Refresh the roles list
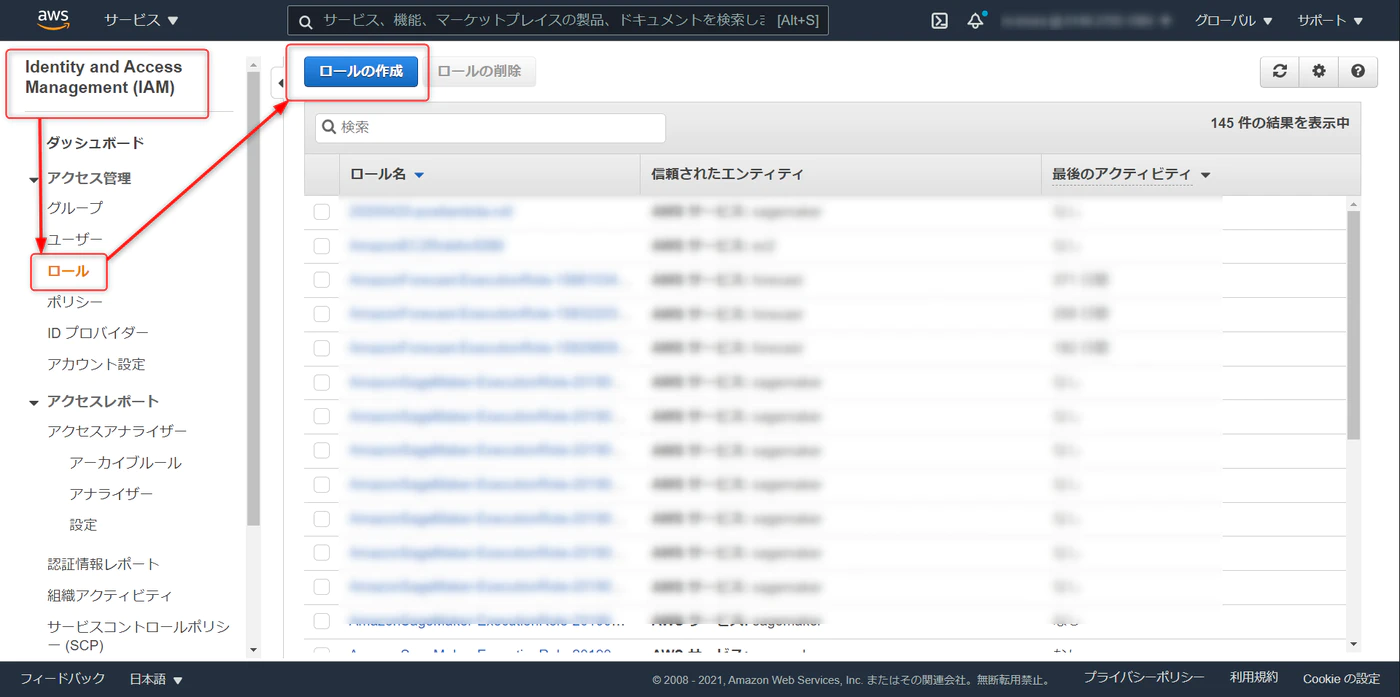 click(x=1279, y=71)
